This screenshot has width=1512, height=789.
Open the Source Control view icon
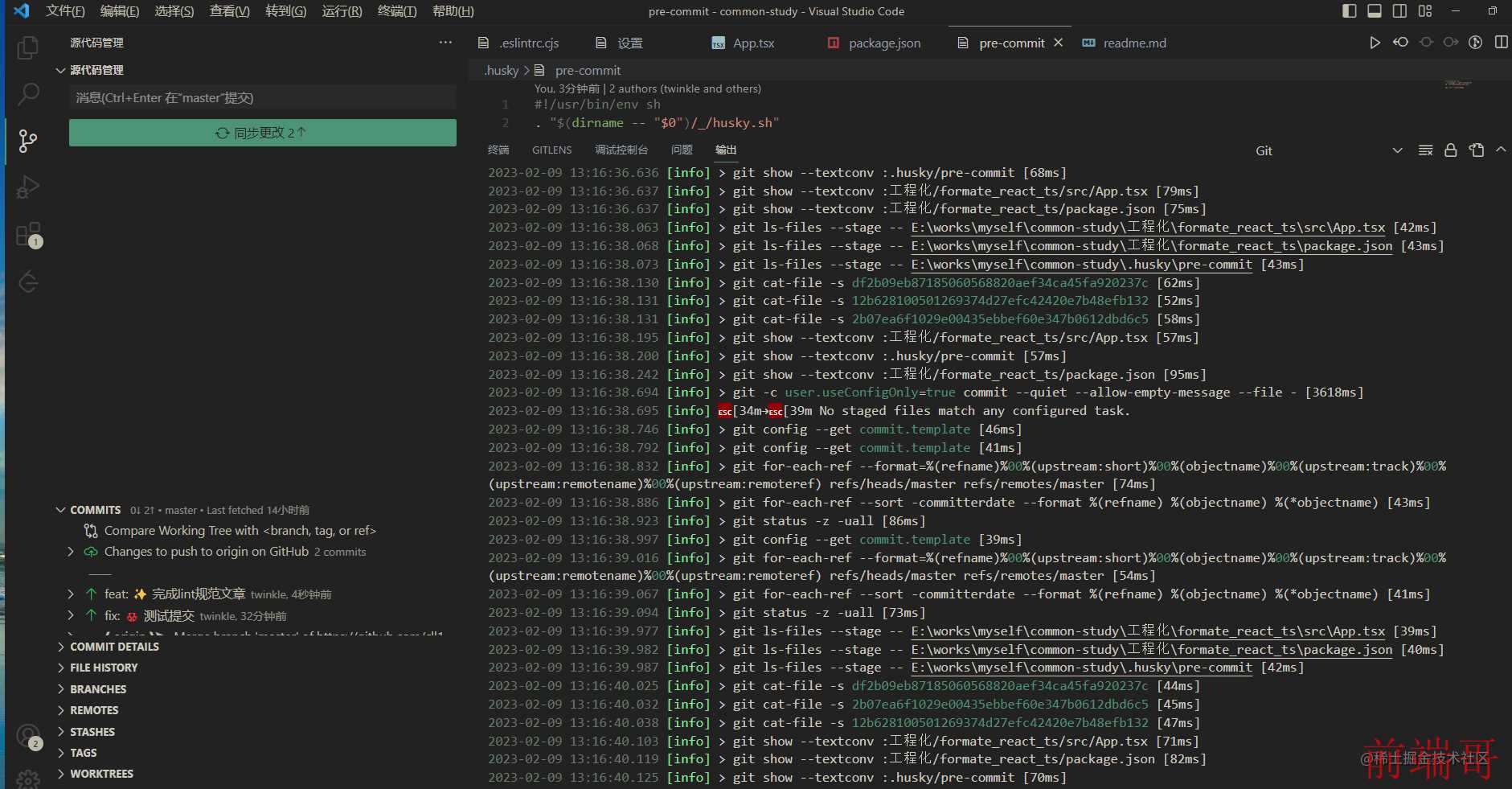point(28,141)
